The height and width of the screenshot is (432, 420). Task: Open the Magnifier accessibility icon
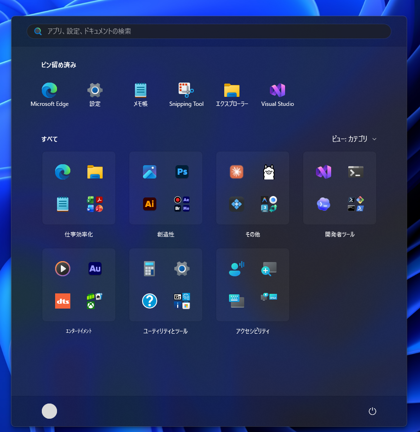(269, 269)
